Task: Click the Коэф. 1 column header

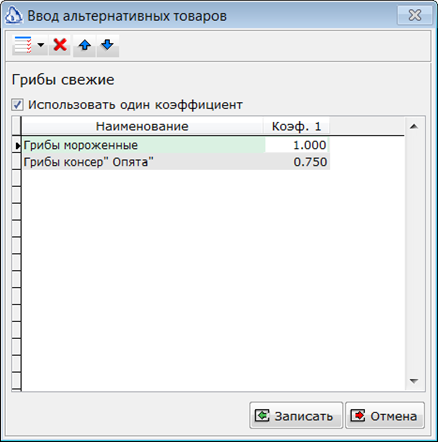Action: (x=296, y=126)
